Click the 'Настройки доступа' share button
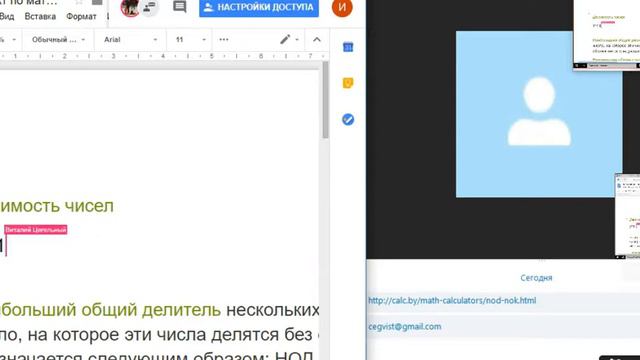This screenshot has width=640, height=360. pyautogui.click(x=259, y=7)
